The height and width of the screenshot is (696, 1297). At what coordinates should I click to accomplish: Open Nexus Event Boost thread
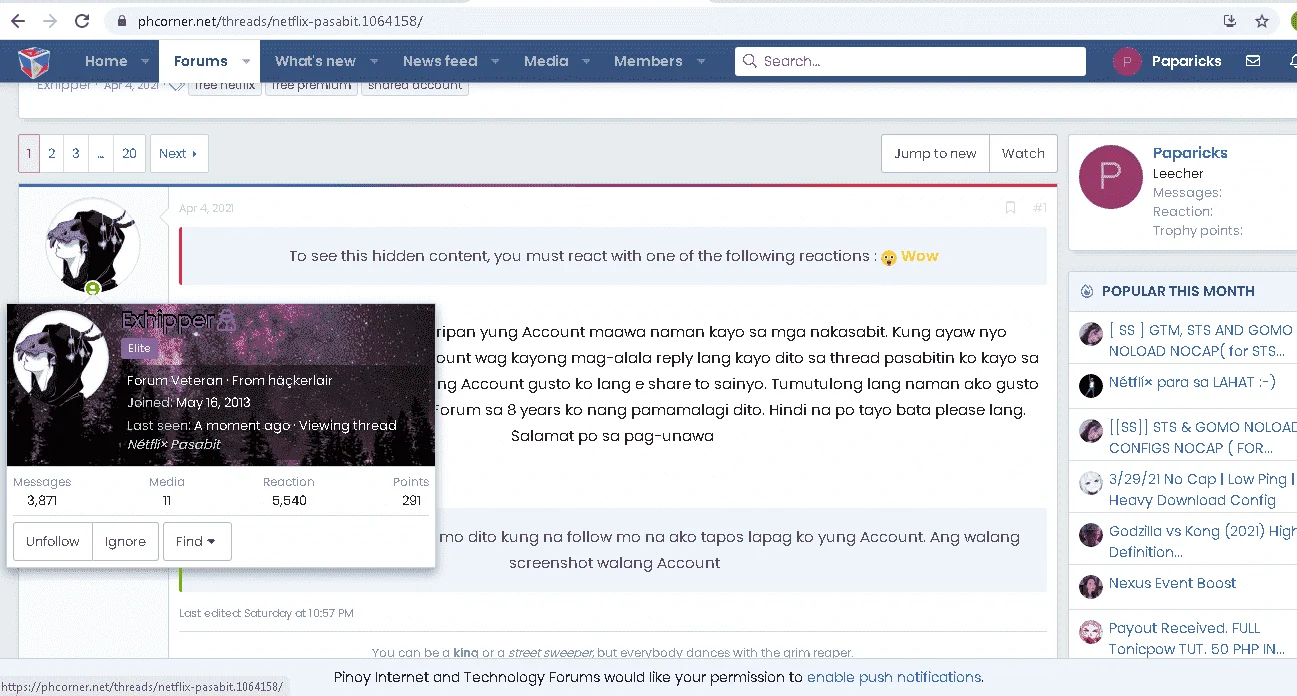pyautogui.click(x=1172, y=583)
